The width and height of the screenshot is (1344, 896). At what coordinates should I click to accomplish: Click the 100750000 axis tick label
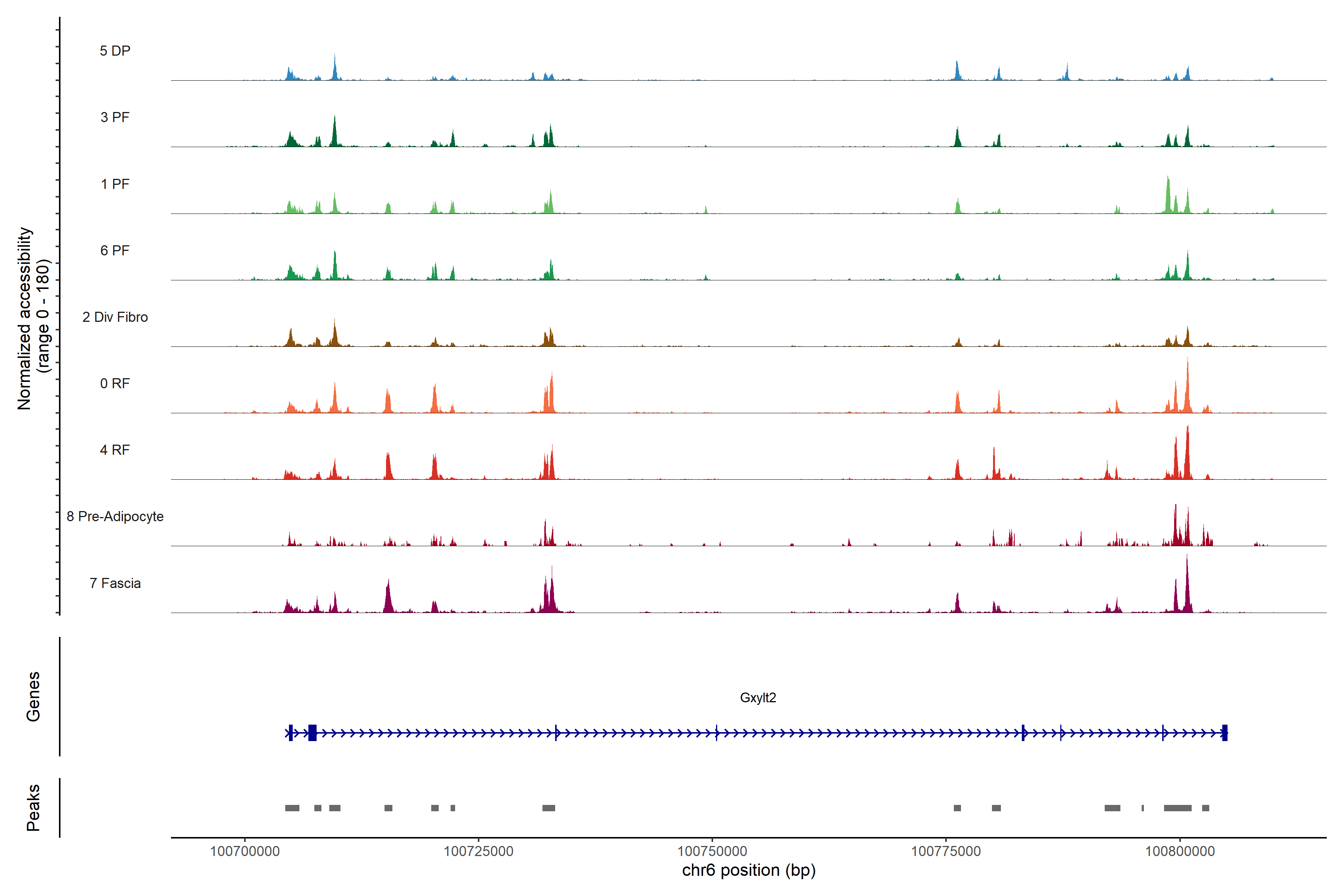712,851
